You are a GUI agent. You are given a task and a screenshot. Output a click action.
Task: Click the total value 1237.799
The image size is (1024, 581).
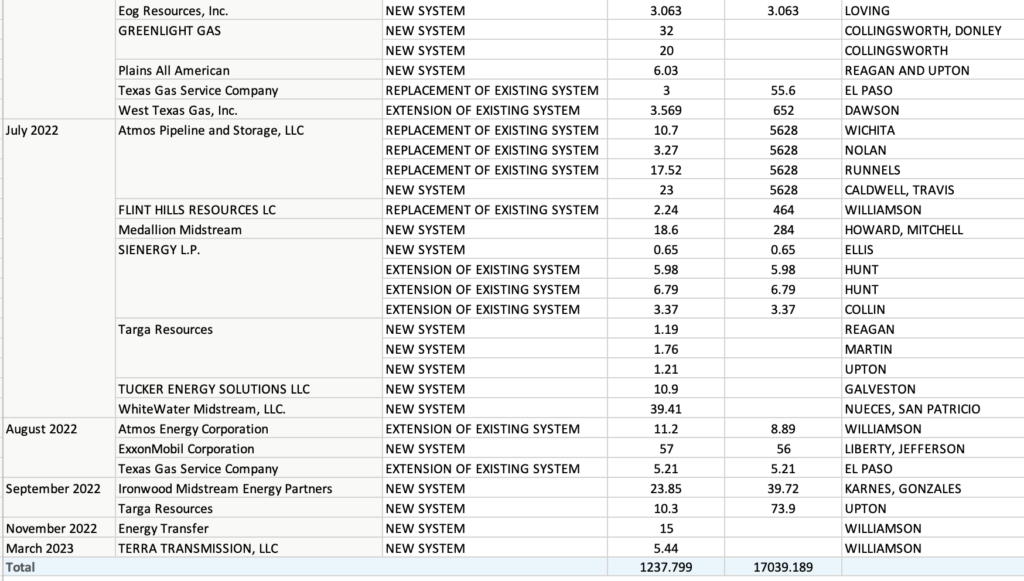click(665, 567)
